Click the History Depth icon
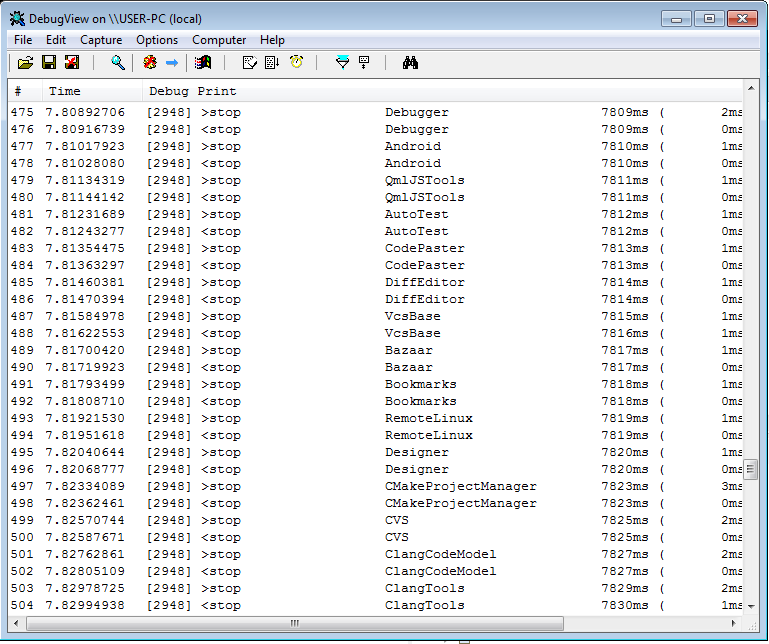769x644 pixels. tap(364, 63)
